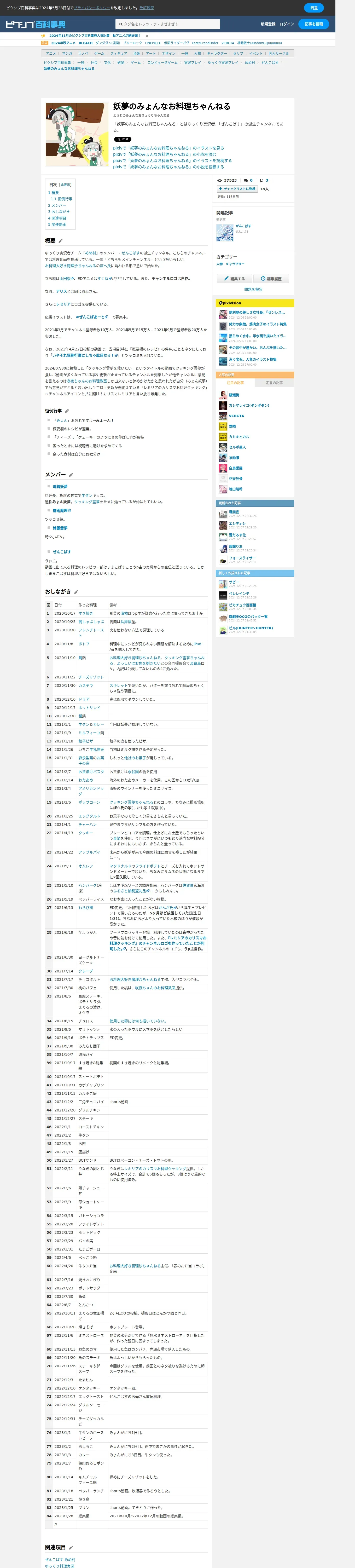
Task: Open the ゲーム category tab
Action: tap(99, 54)
